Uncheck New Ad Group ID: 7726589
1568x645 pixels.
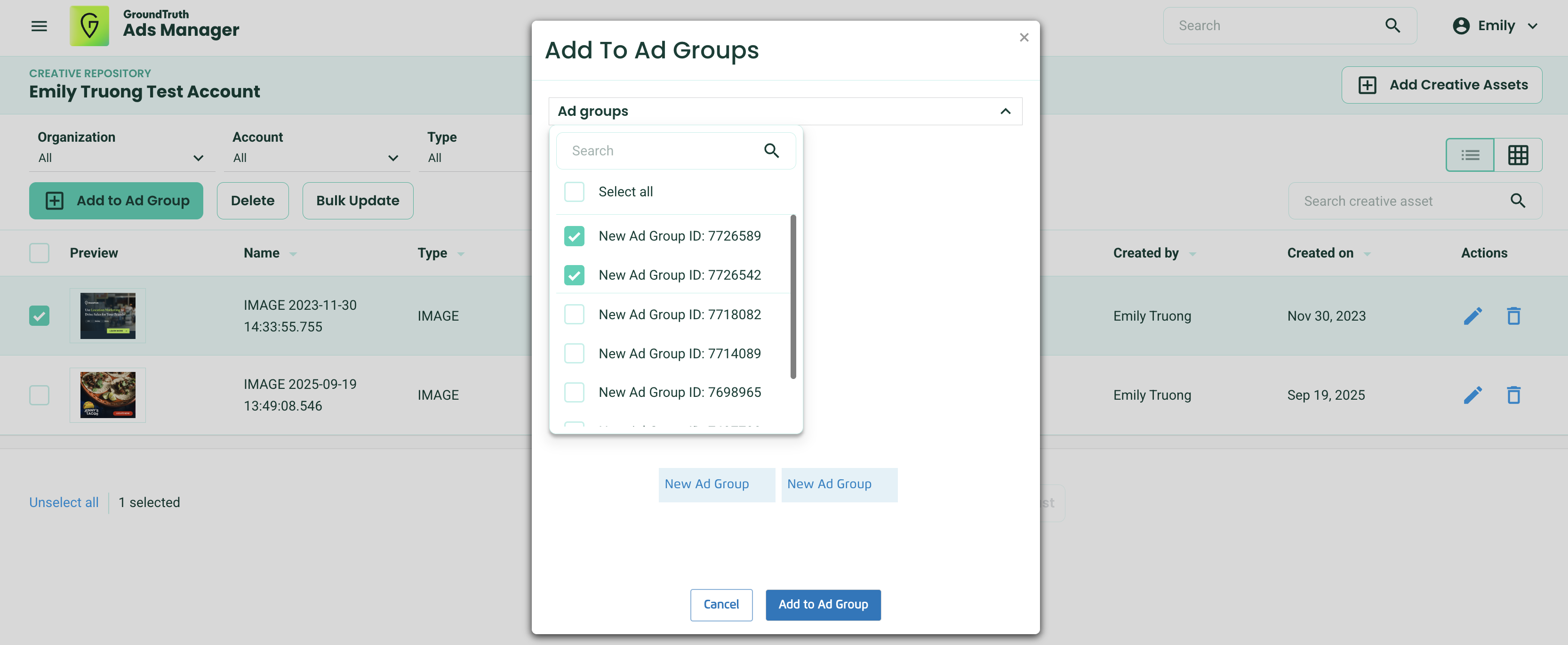tap(574, 236)
